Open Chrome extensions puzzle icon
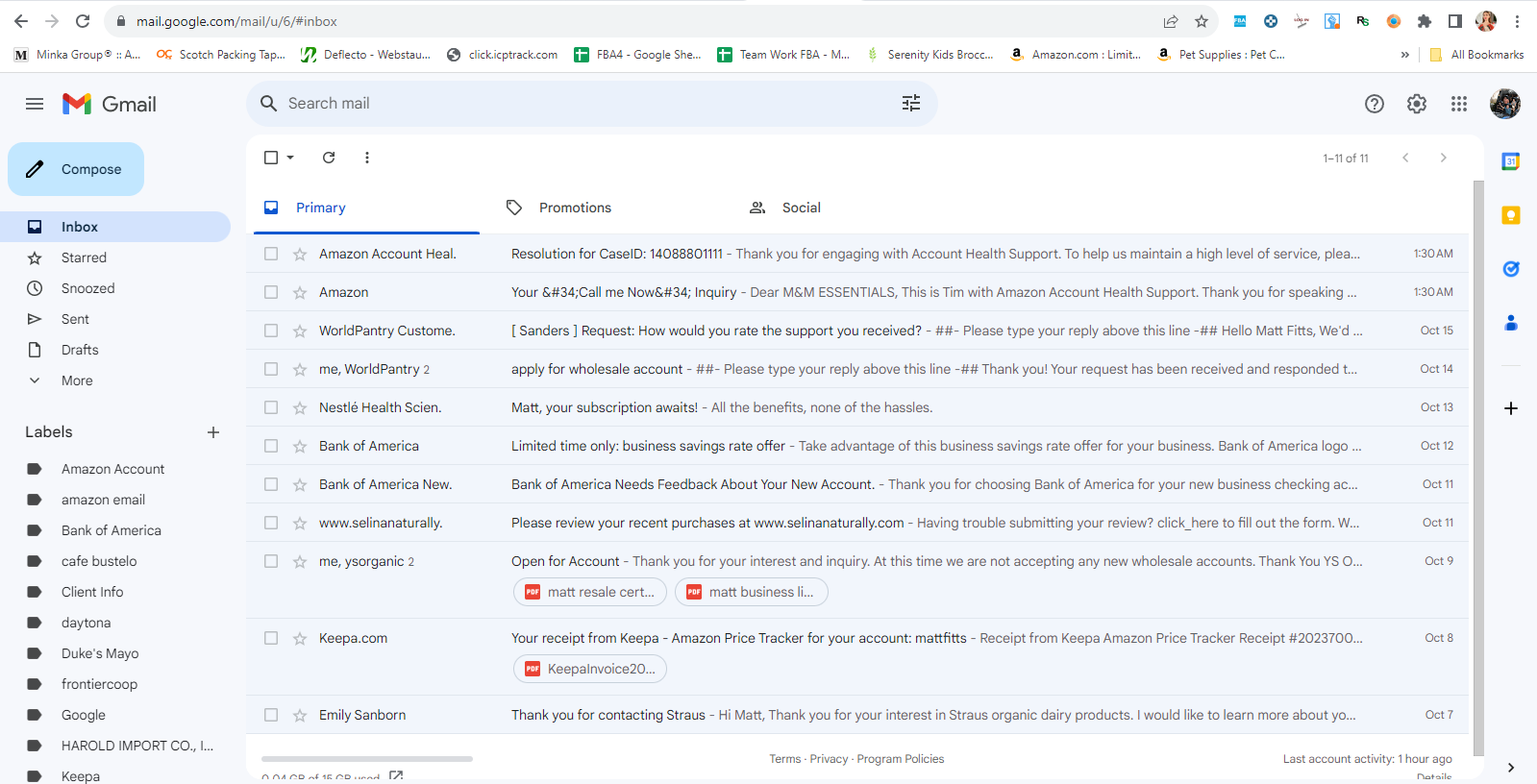1537x784 pixels. (1425, 21)
